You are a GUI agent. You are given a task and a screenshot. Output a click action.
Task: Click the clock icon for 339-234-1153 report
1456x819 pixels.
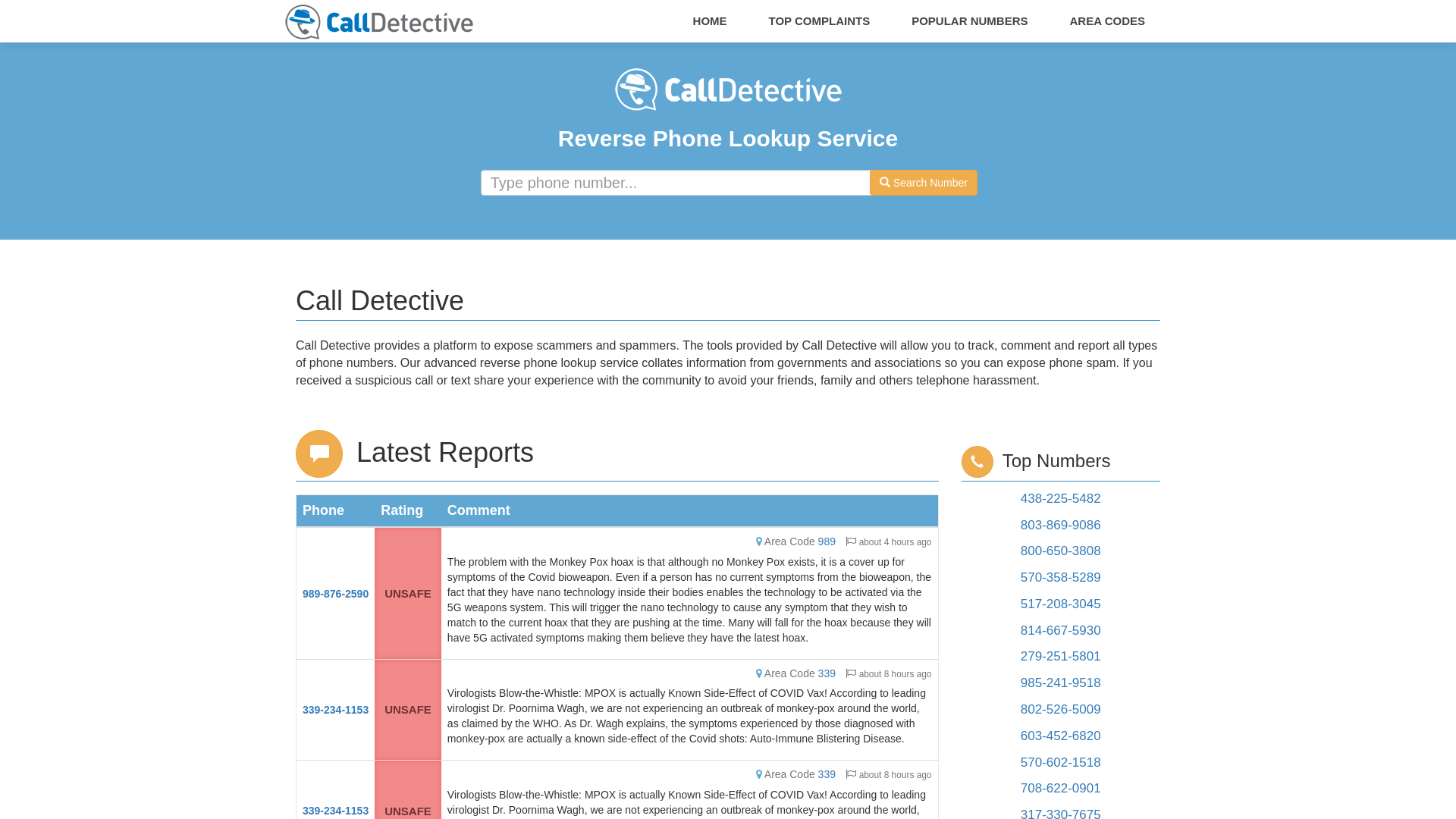pyautogui.click(x=850, y=673)
